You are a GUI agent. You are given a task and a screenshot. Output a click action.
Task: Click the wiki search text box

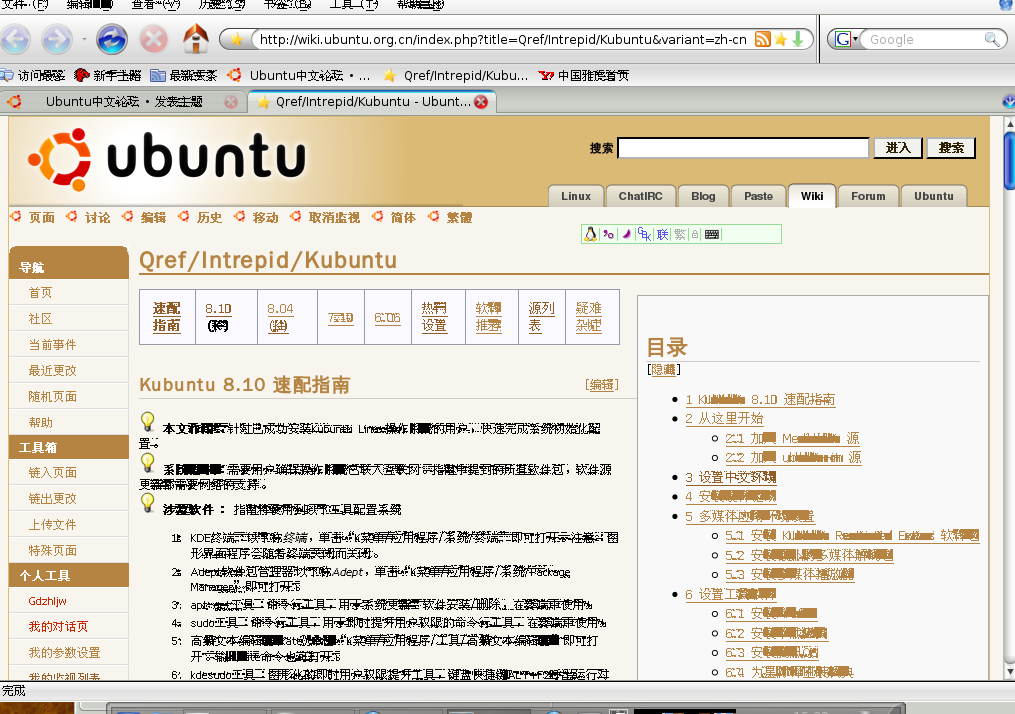pos(743,148)
